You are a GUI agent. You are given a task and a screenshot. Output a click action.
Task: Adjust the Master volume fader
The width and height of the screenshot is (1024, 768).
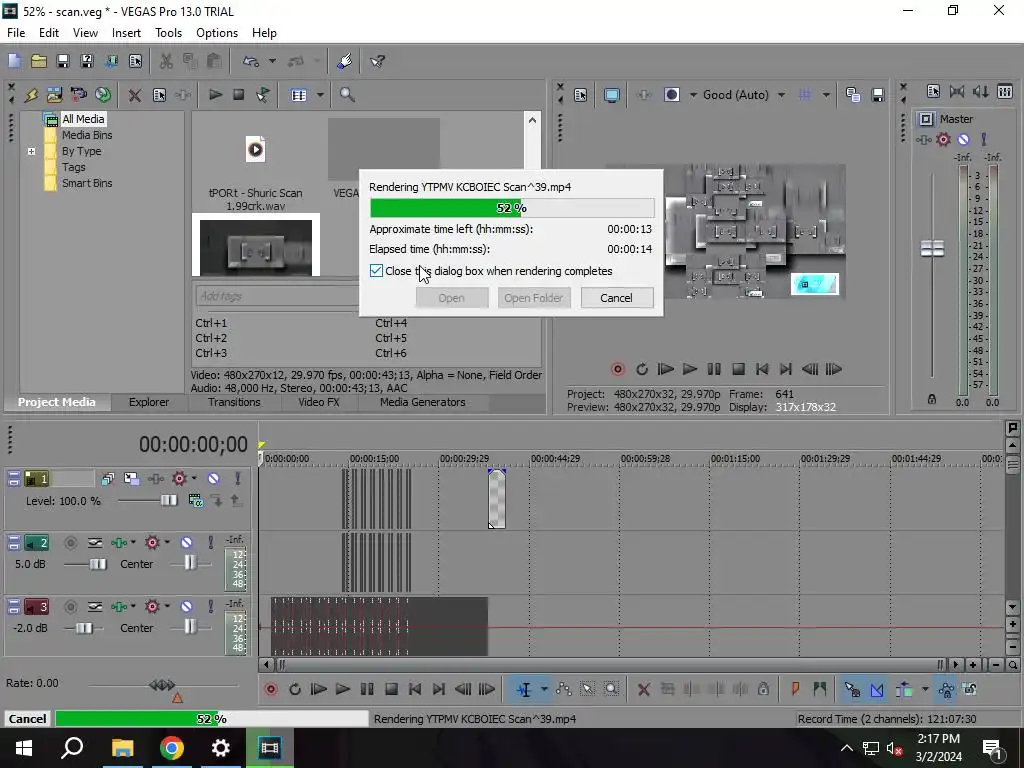coord(932,249)
